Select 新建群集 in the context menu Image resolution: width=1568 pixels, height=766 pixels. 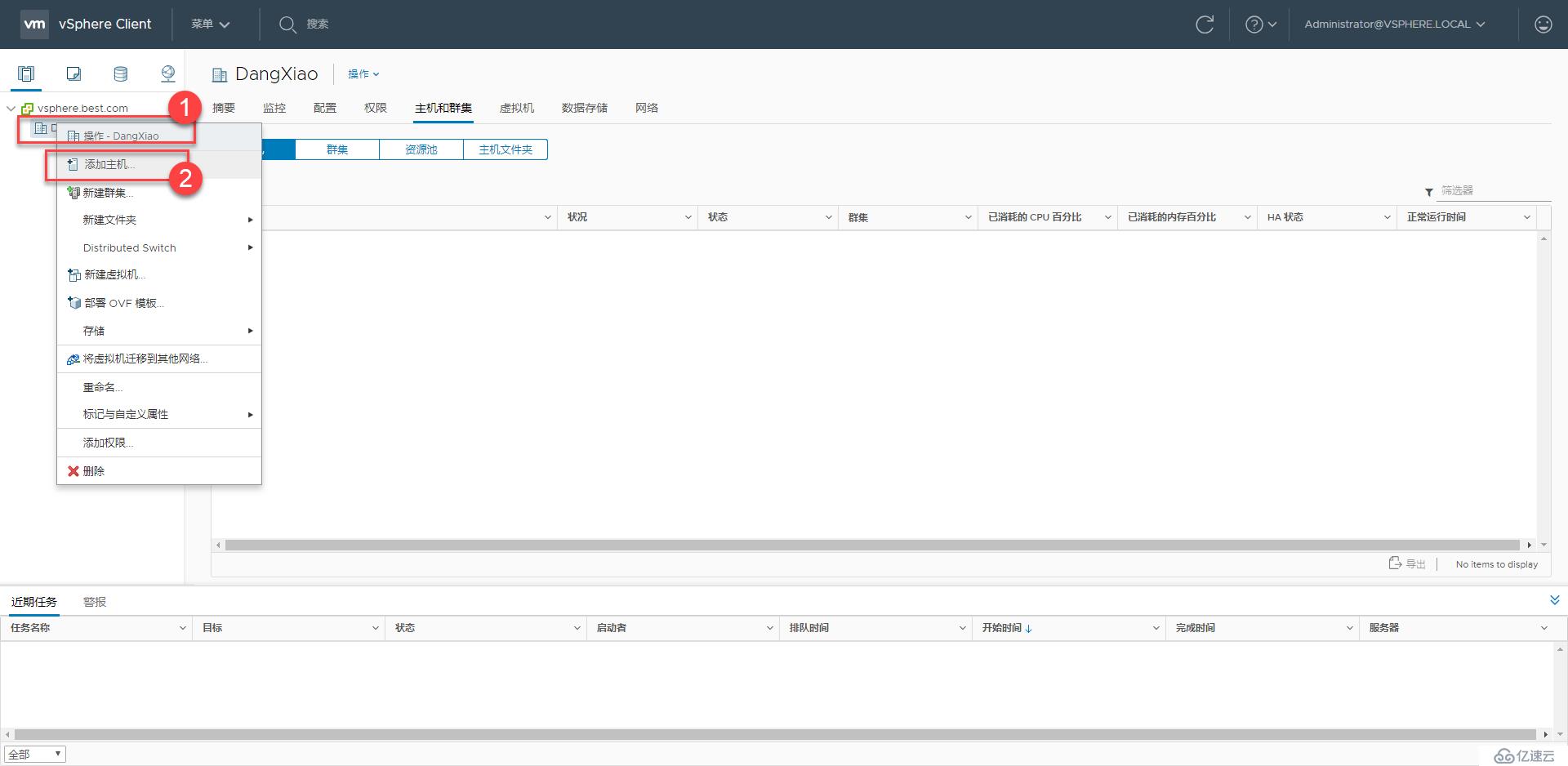click(159, 193)
